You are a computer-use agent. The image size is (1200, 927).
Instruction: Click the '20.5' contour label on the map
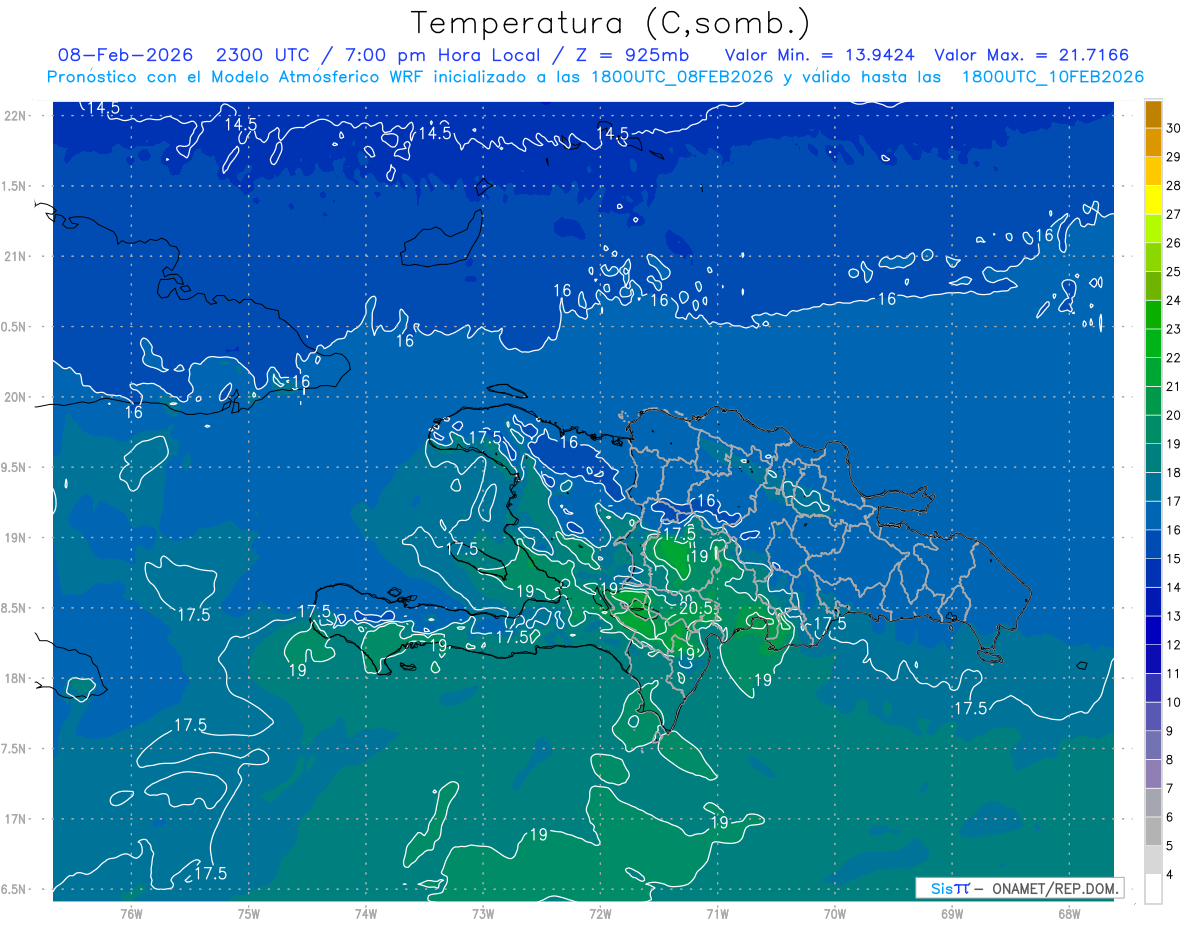coord(696,607)
